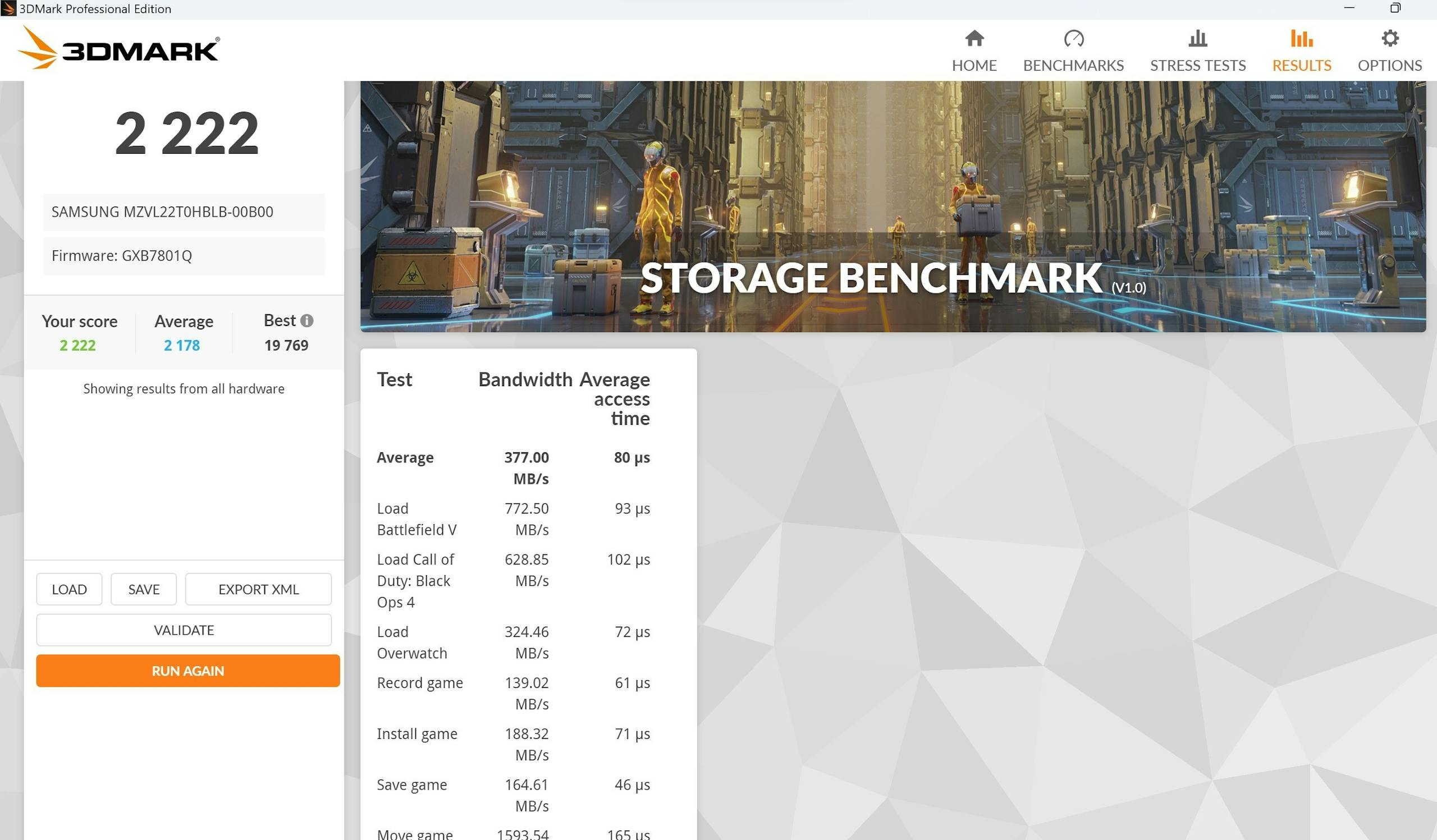The image size is (1437, 840).
Task: Click the 3DMark title bar app icon
Action: tap(8, 8)
